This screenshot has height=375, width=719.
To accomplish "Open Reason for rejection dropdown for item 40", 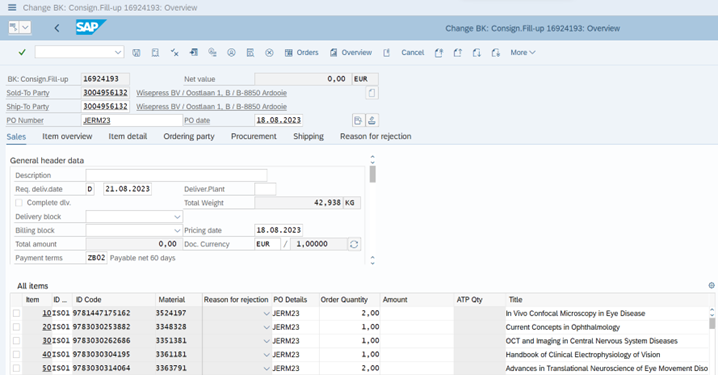I will pyautogui.click(x=266, y=355).
